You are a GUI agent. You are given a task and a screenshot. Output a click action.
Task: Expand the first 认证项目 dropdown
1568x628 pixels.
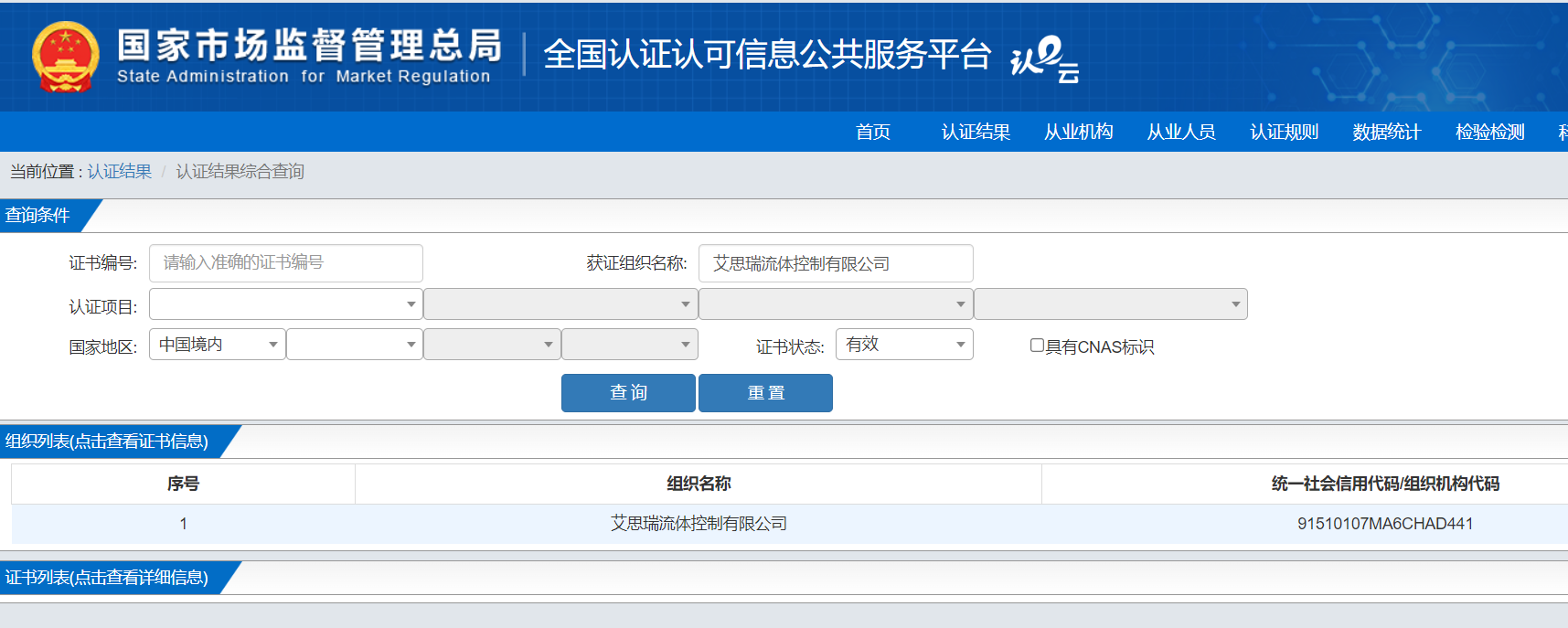point(286,304)
